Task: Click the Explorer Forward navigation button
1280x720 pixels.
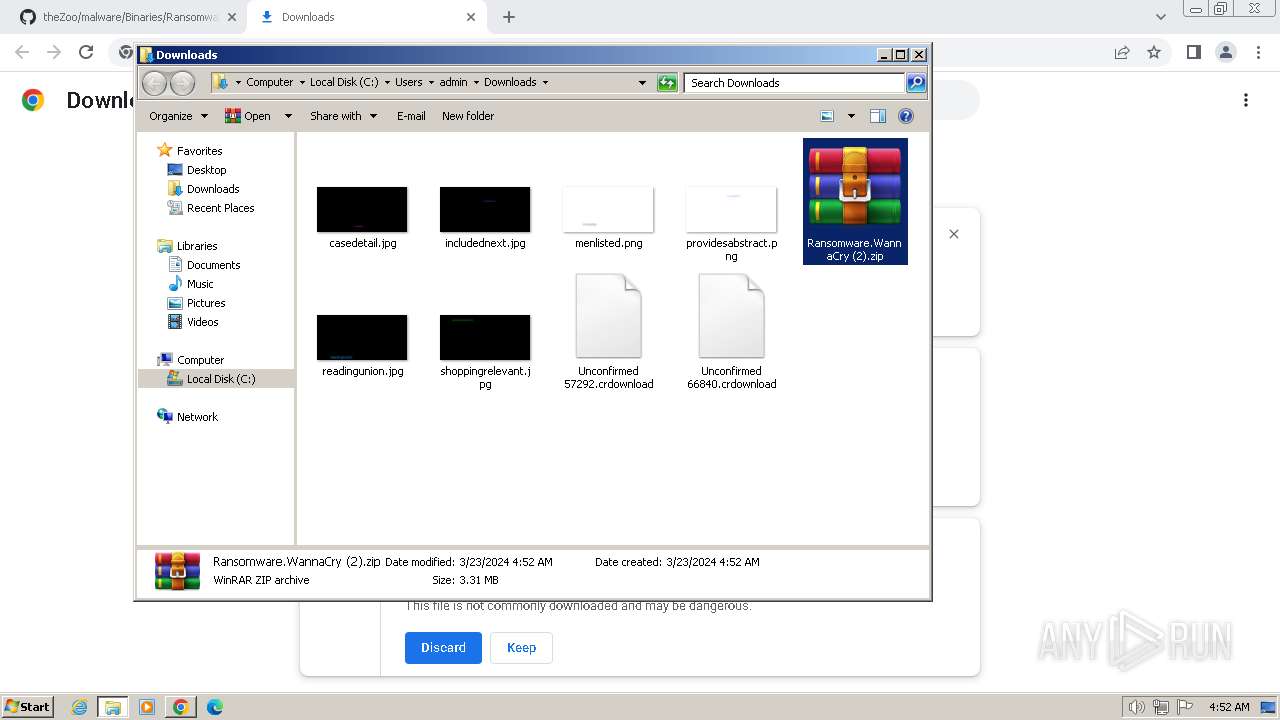Action: [182, 83]
